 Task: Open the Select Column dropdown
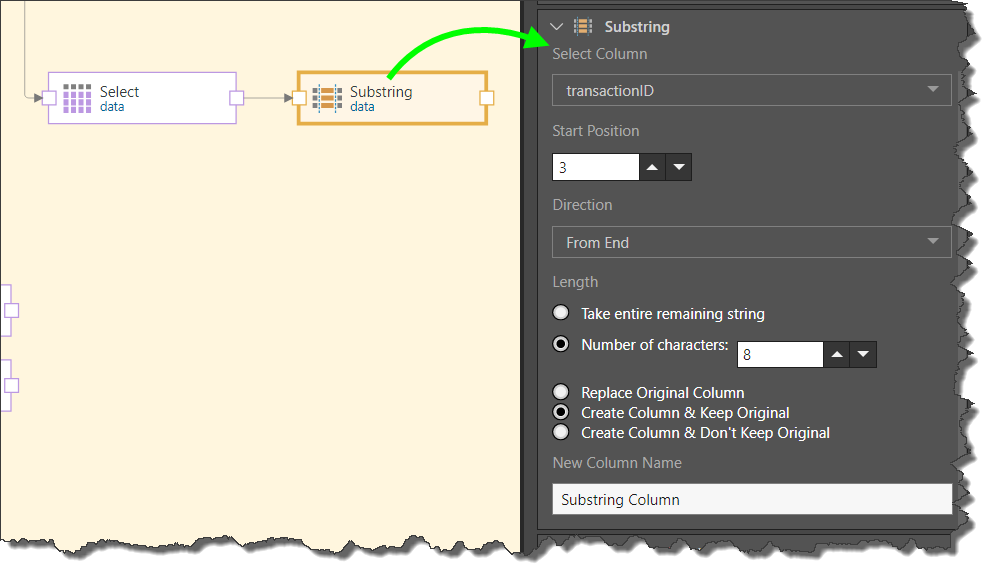tap(751, 90)
